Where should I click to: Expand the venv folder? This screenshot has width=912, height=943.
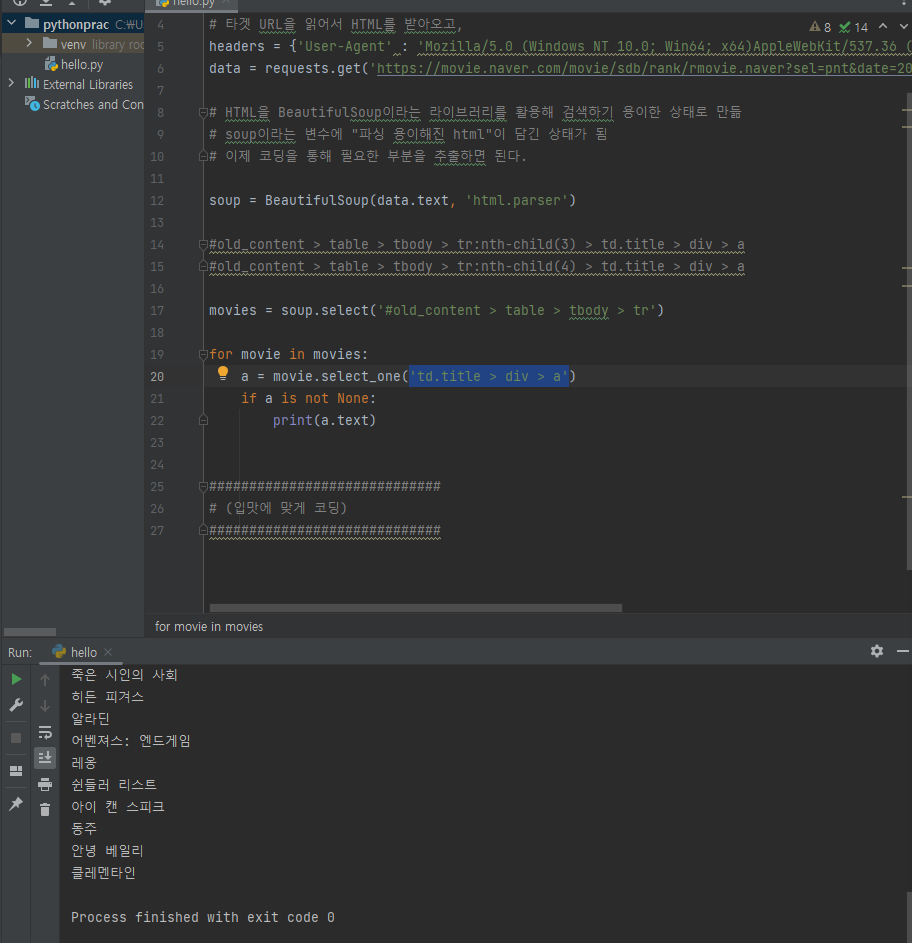(x=29, y=43)
